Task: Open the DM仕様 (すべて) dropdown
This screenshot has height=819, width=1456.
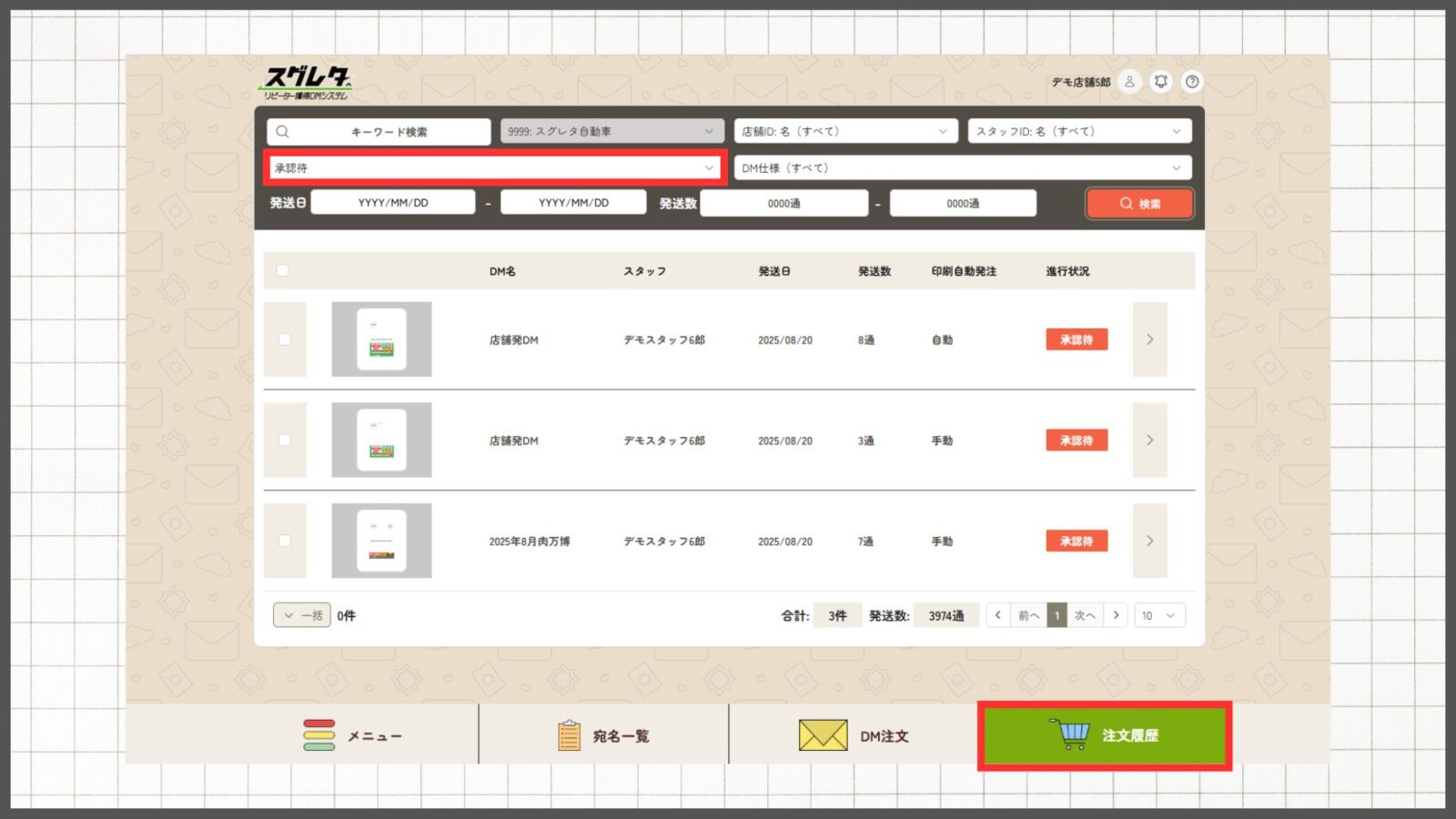Action: 962,168
